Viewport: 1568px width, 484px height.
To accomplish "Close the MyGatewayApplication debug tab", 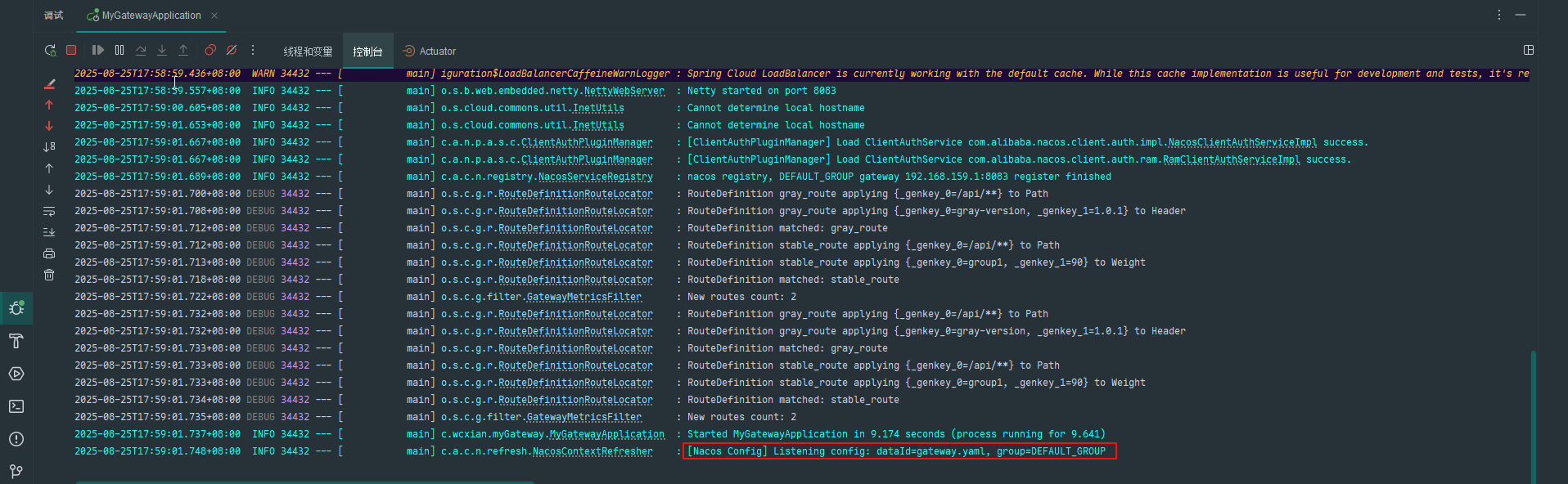I will coord(214,16).
